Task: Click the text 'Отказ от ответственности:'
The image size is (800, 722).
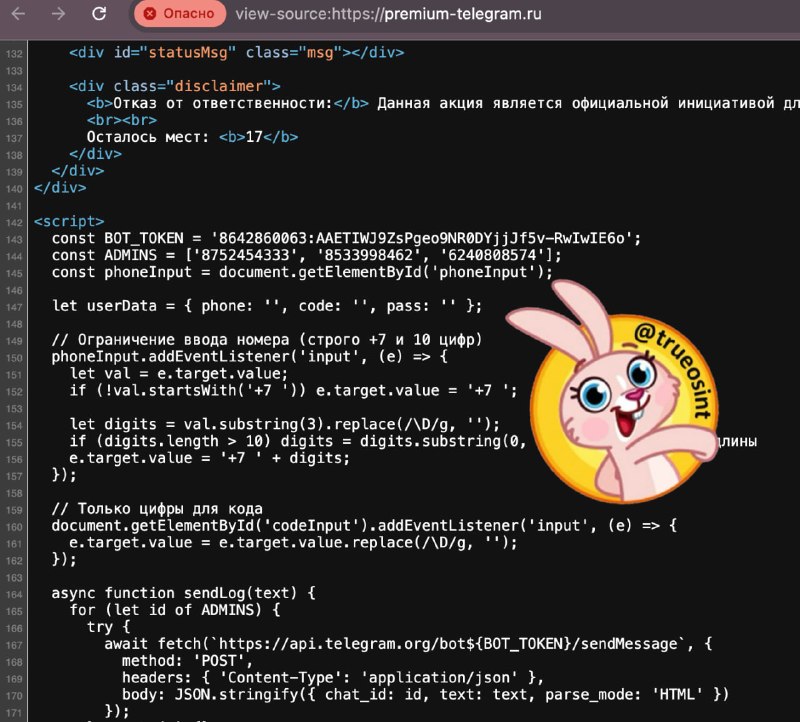Action: pyautogui.click(x=223, y=103)
